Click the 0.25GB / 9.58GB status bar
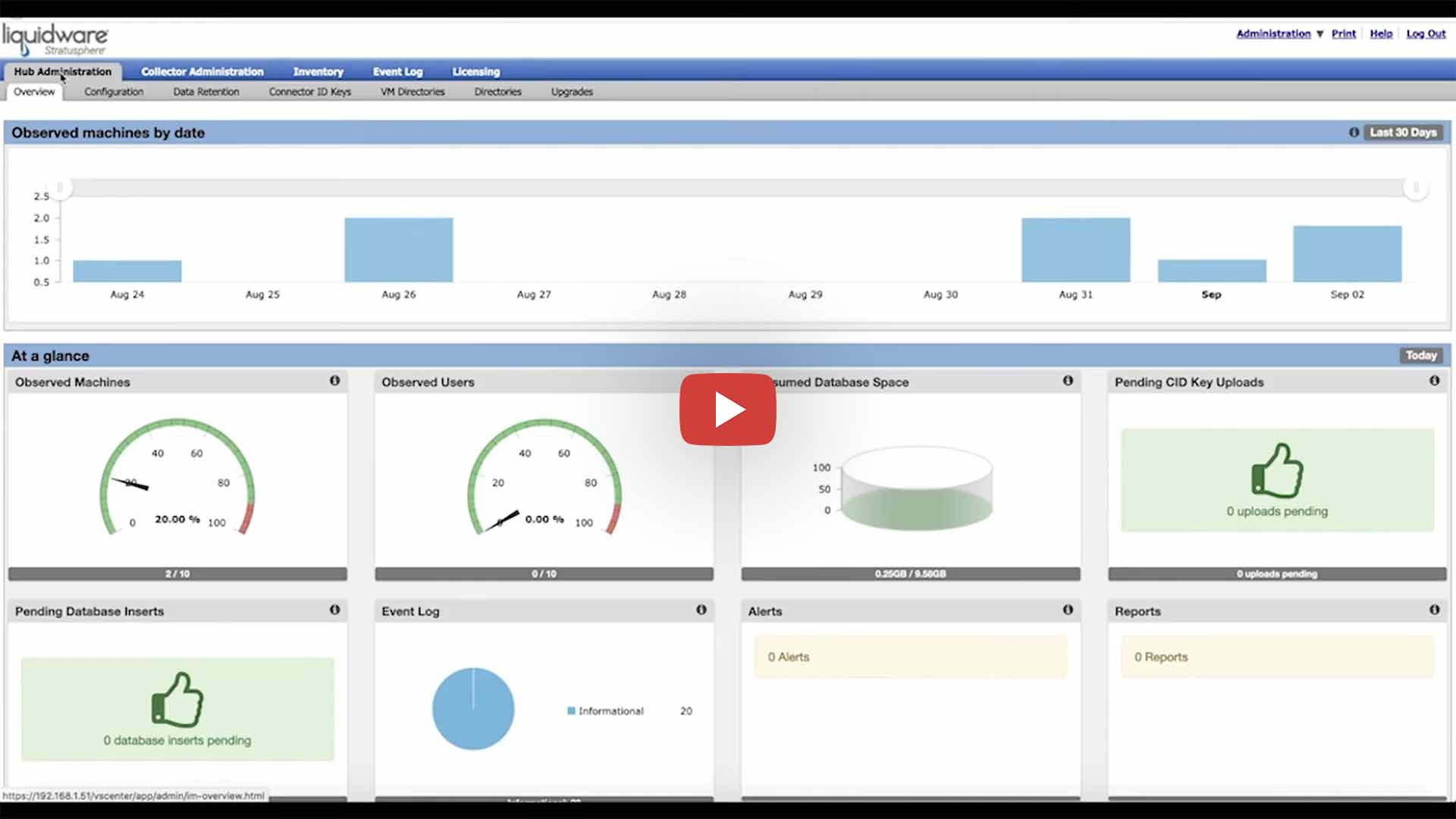This screenshot has height=819, width=1456. click(x=911, y=574)
